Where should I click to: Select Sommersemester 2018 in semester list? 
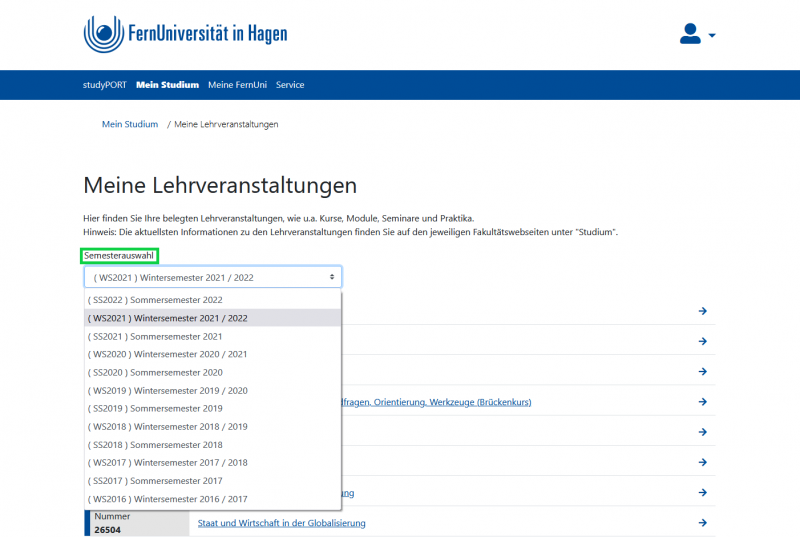155,445
